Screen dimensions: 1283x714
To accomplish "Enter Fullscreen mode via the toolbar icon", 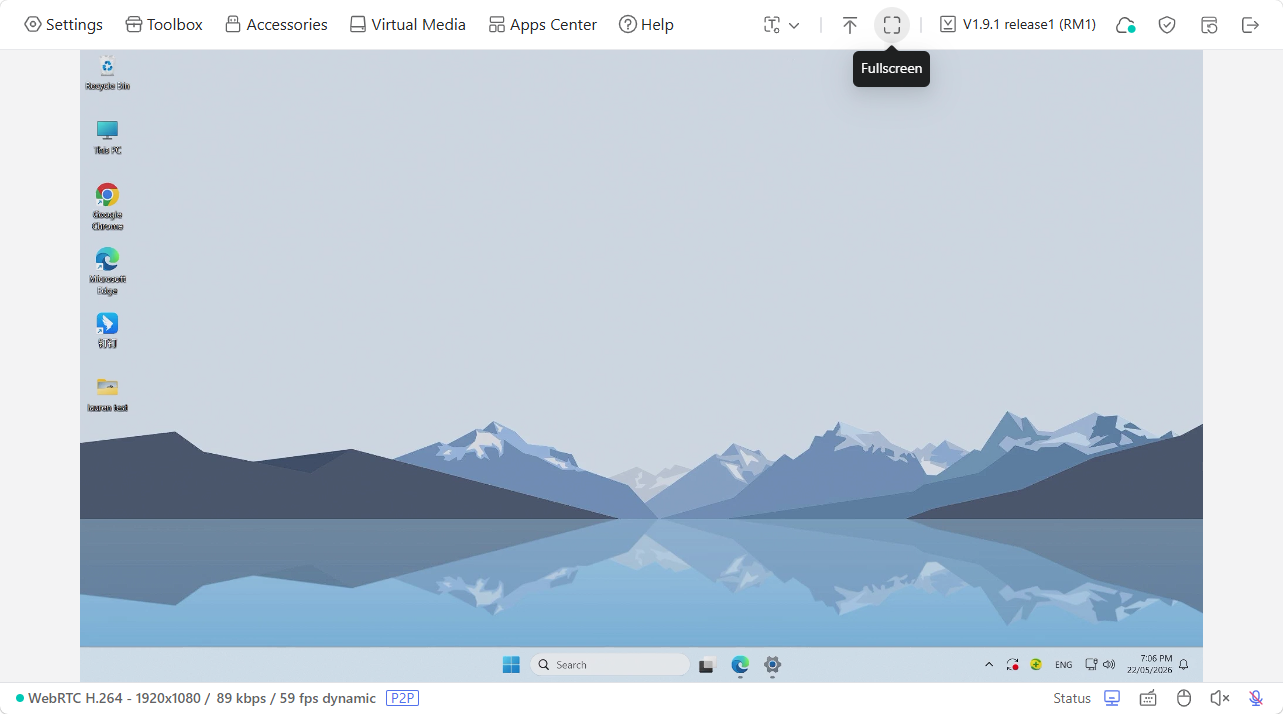I will click(892, 25).
